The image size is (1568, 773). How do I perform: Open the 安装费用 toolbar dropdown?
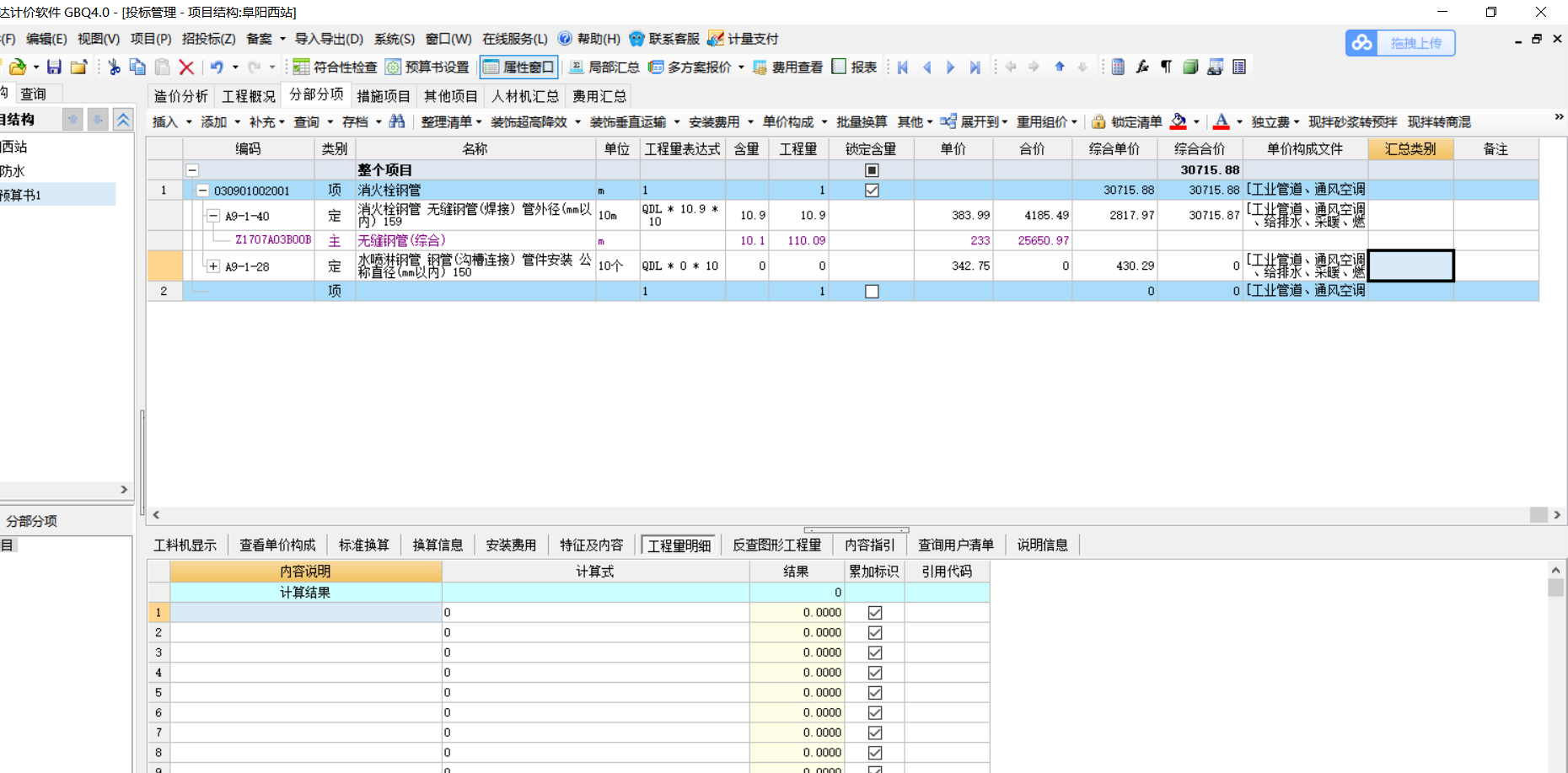[721, 122]
